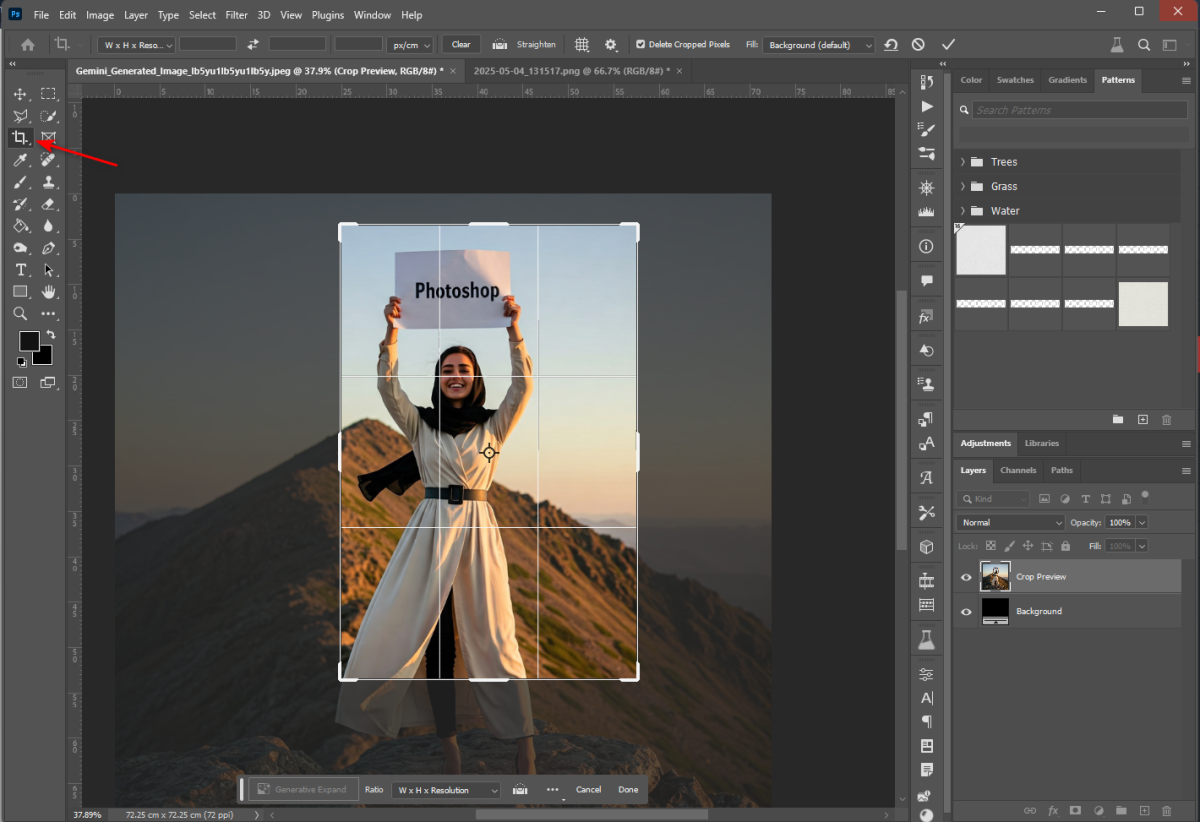This screenshot has width=1200, height=822.
Task: Switch to the Channels tab
Action: [1018, 470]
